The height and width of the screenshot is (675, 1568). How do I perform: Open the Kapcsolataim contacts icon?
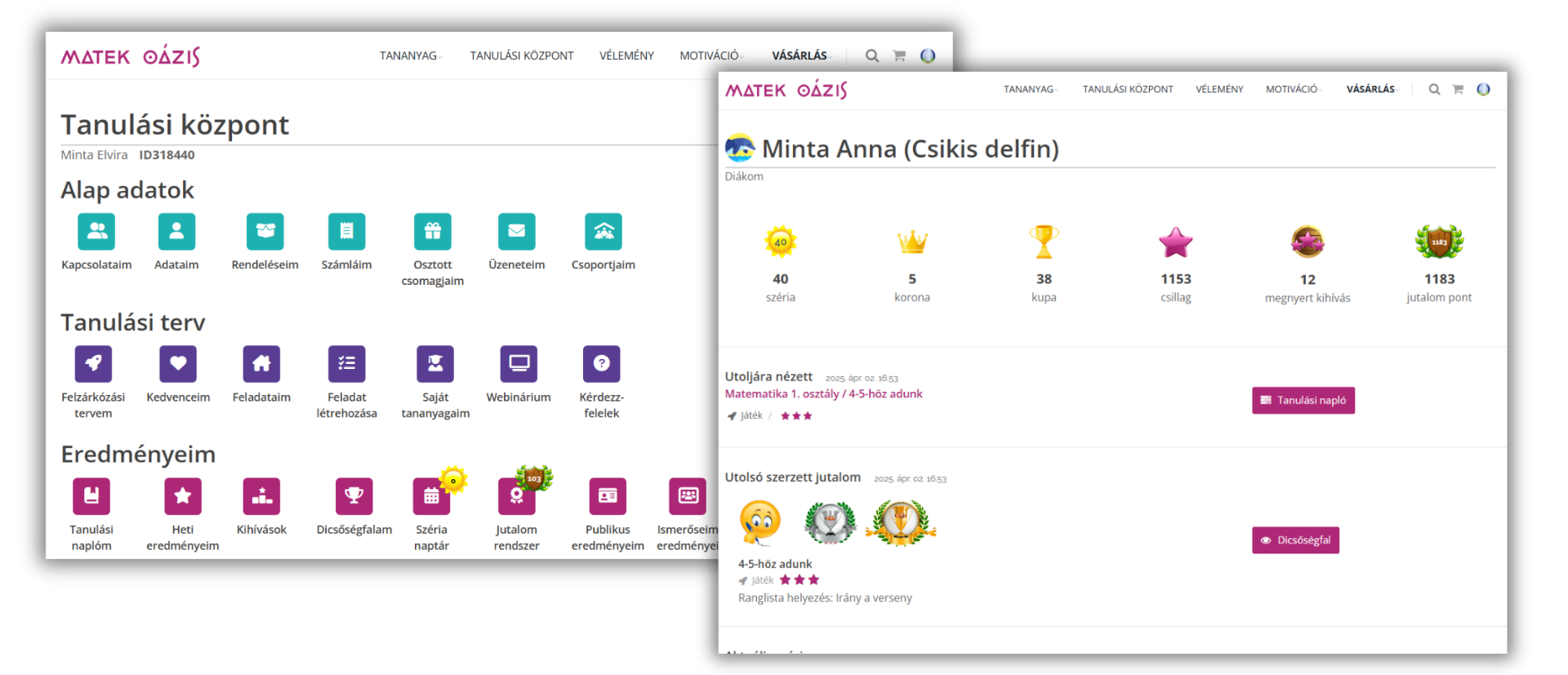click(x=96, y=232)
